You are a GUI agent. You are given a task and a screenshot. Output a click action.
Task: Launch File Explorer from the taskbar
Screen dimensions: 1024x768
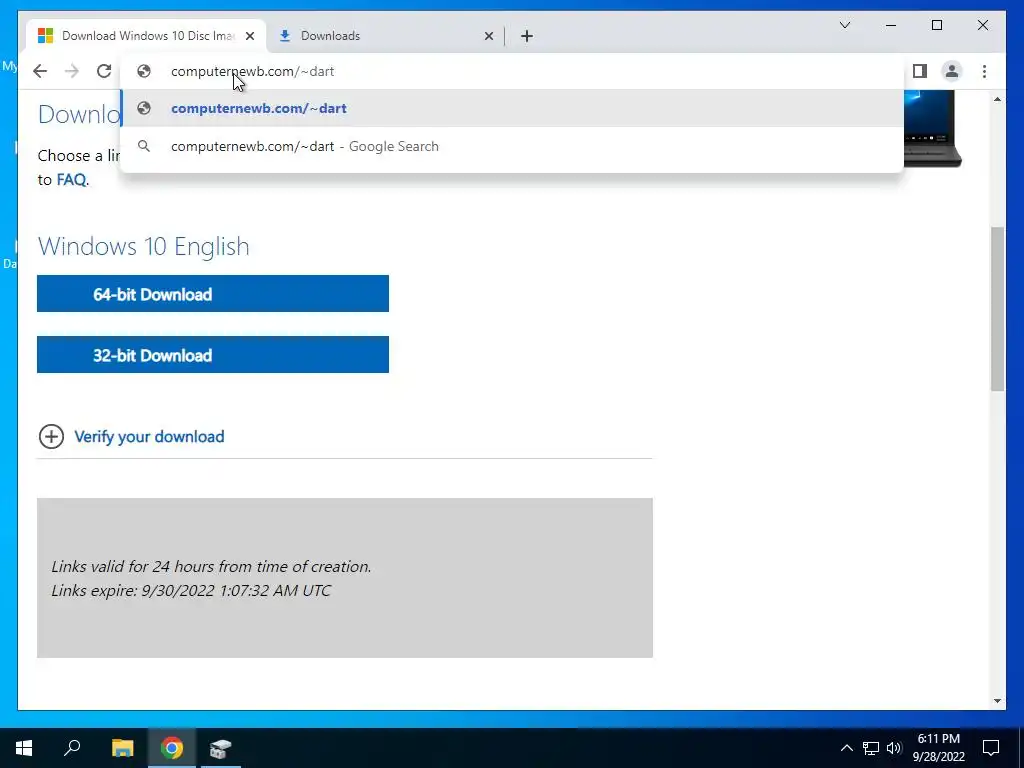click(x=122, y=748)
